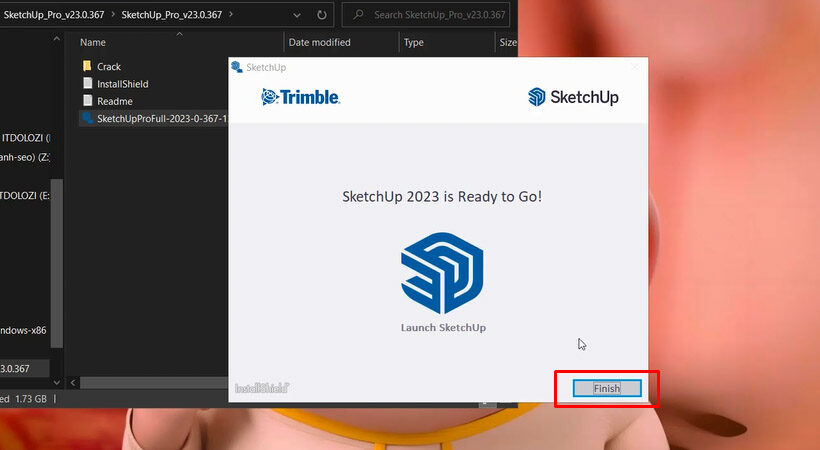Image resolution: width=820 pixels, height=450 pixels.
Task: Click the Launch SketchUp text label
Action: (x=443, y=327)
